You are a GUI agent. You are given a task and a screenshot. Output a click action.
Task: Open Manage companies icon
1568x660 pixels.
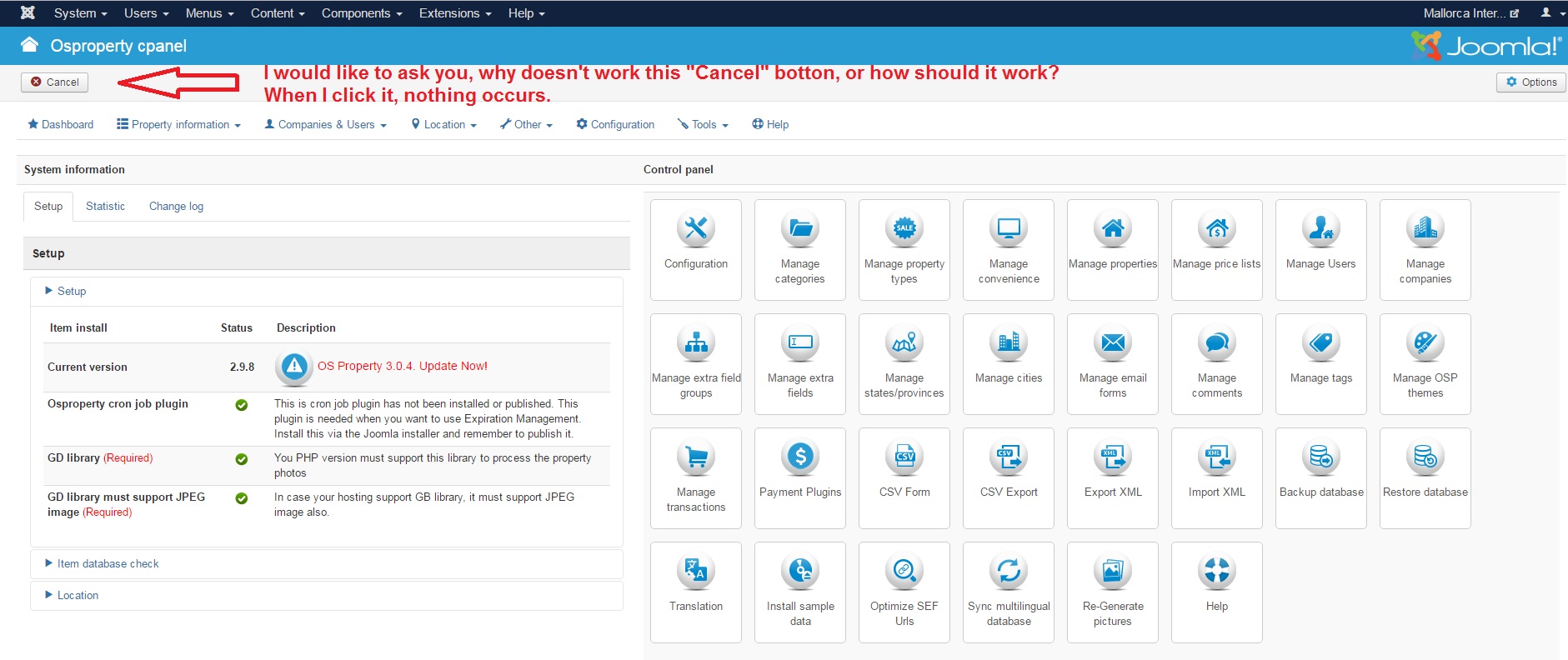[1425, 249]
